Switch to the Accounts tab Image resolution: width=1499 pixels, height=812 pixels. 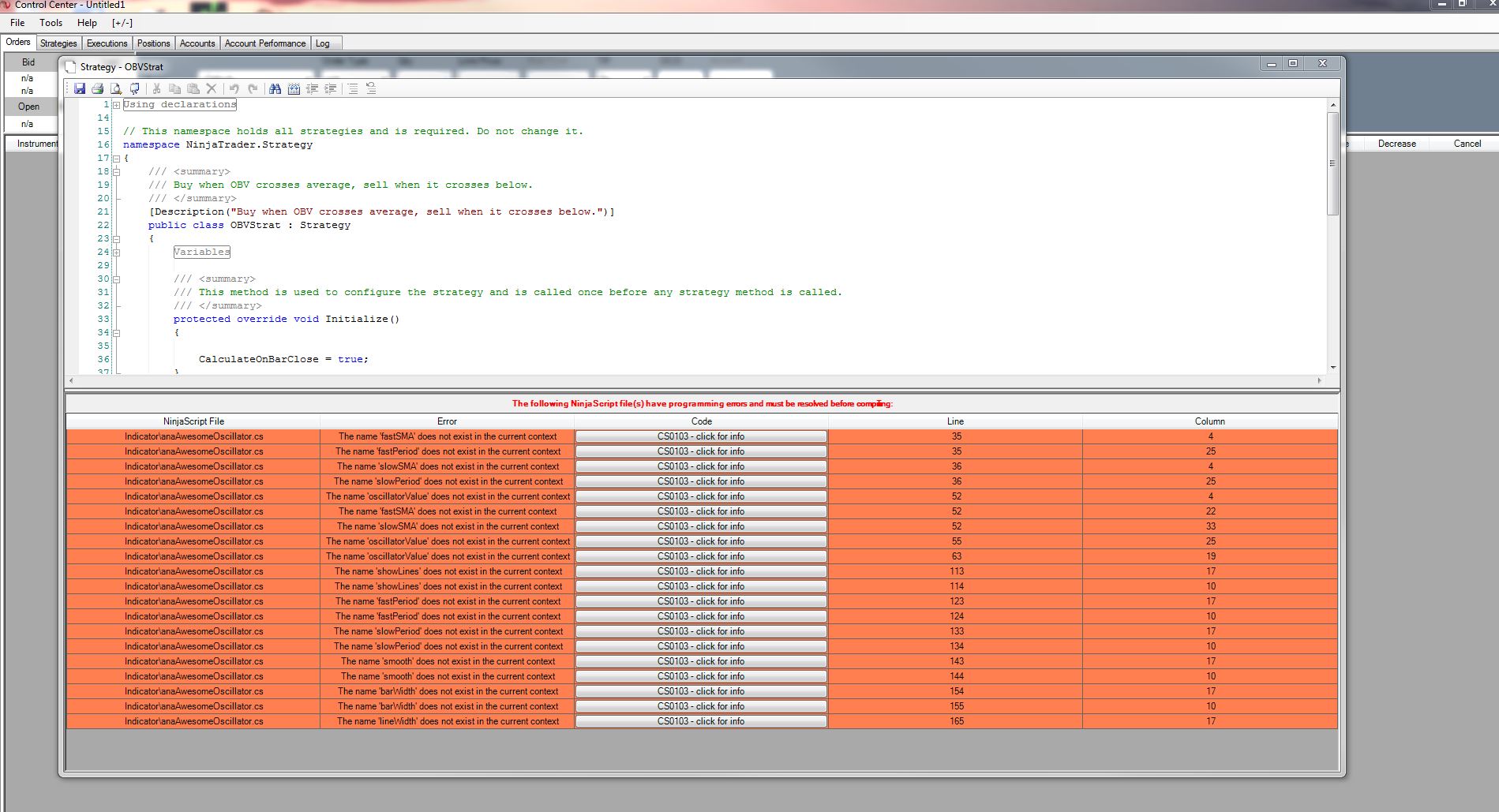tap(197, 43)
